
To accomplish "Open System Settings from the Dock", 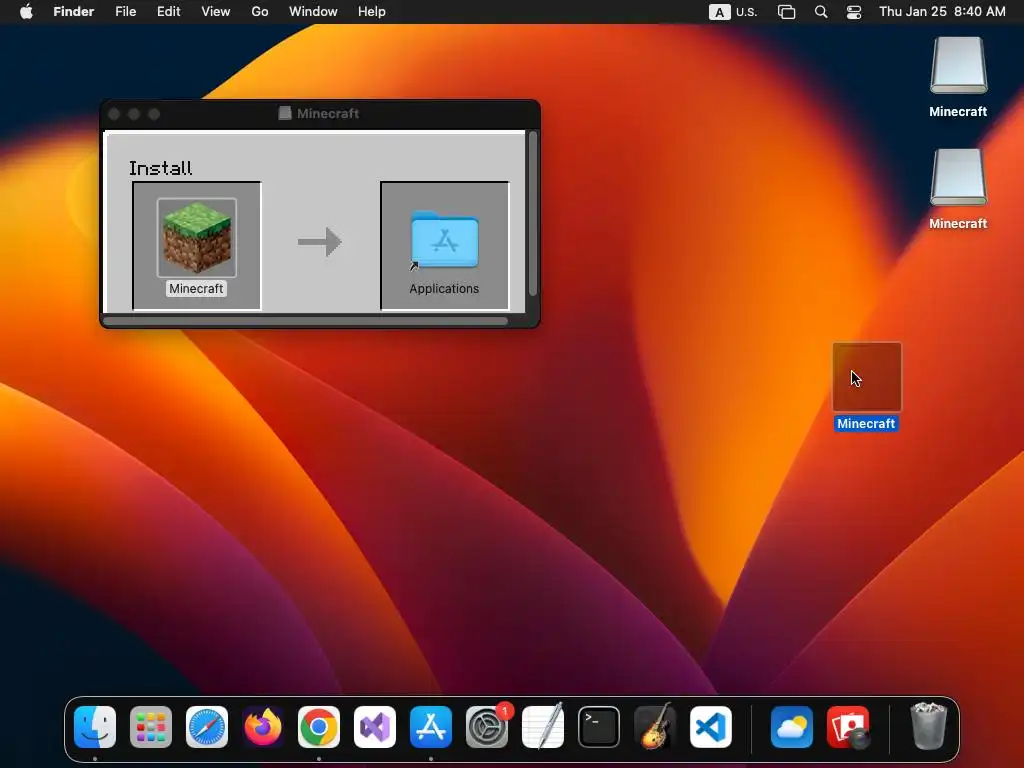I will [487, 727].
